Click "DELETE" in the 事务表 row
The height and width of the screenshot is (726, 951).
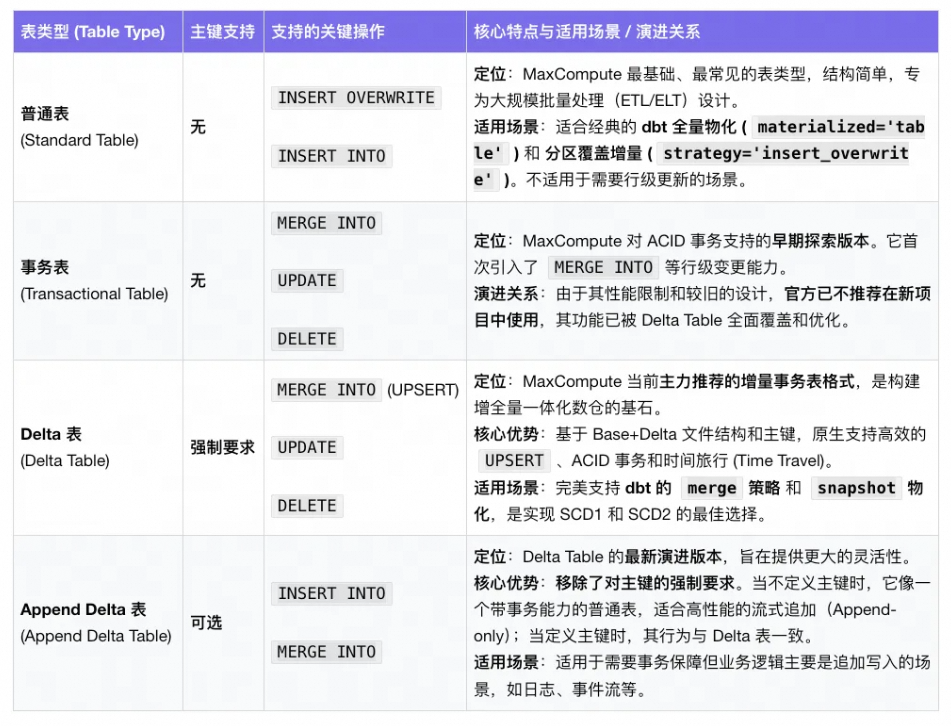coord(307,338)
